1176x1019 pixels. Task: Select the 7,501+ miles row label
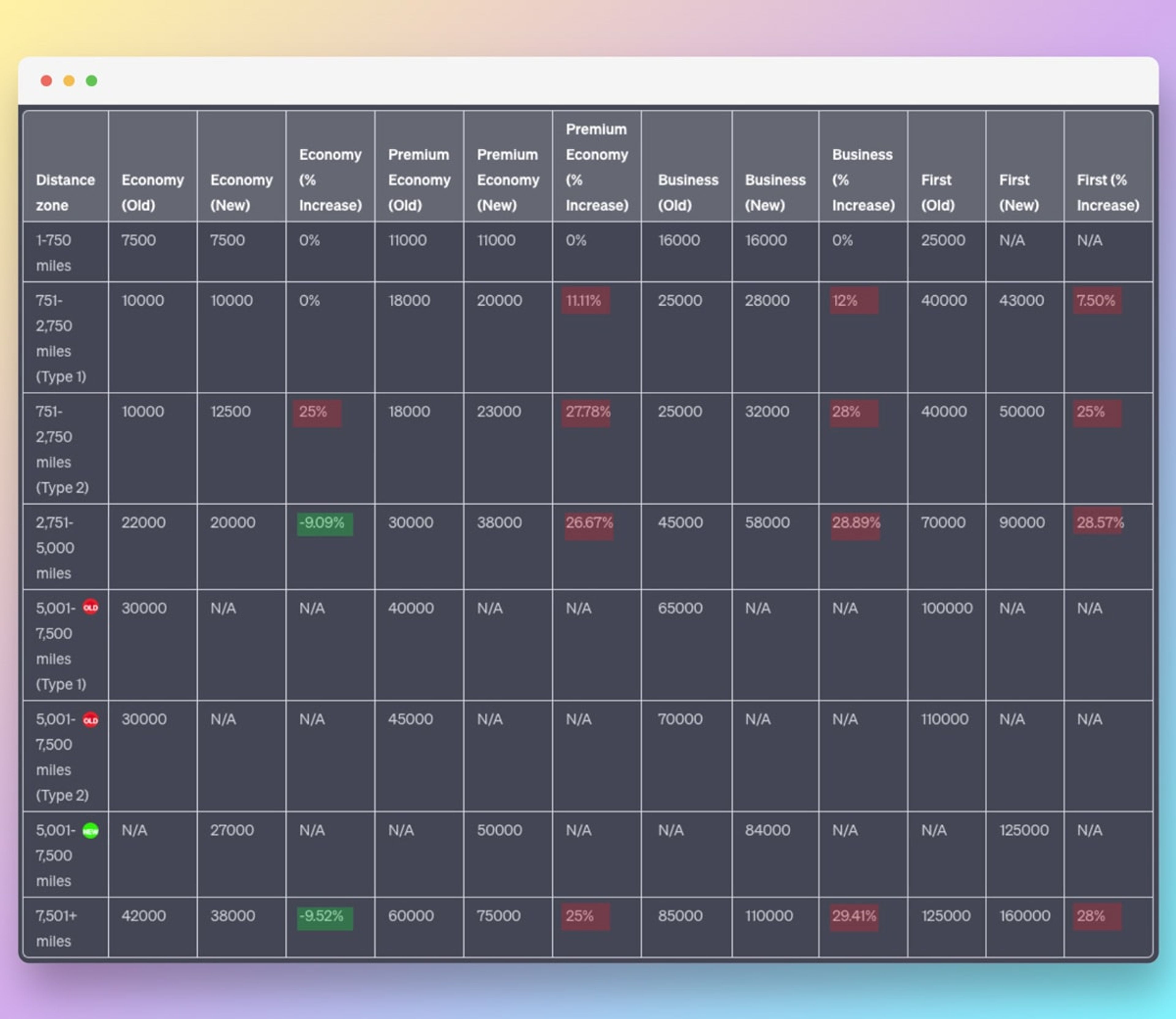pyautogui.click(x=56, y=928)
